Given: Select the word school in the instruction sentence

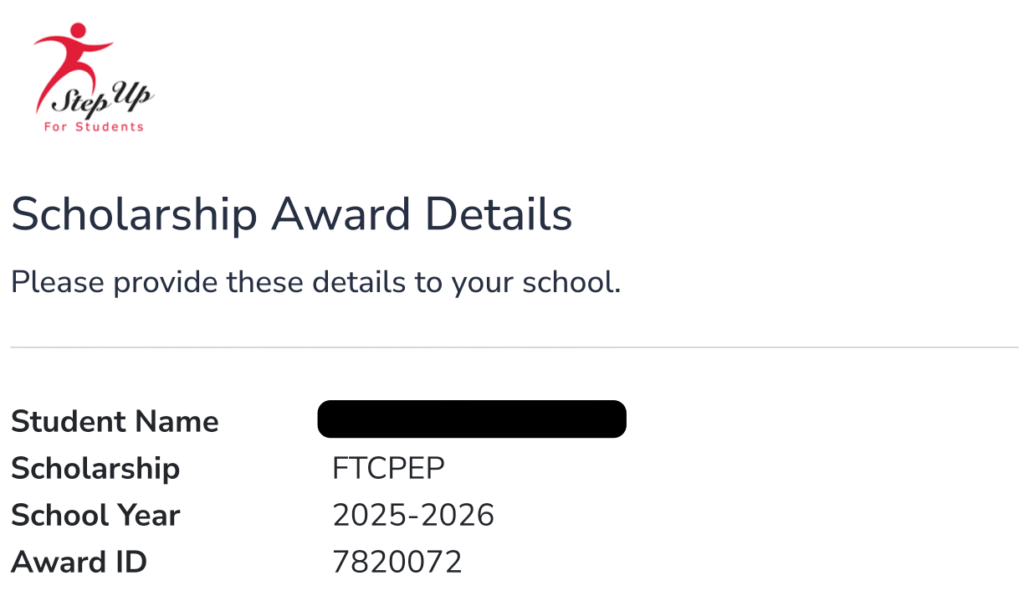Looking at the screenshot, I should click(x=571, y=282).
